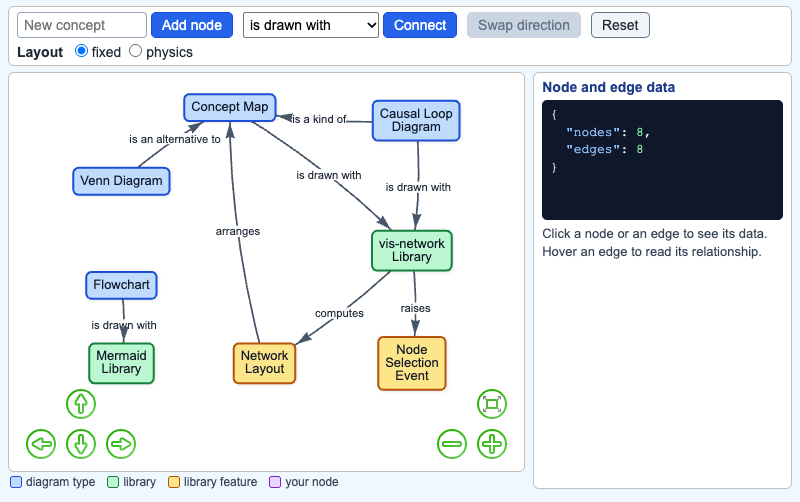Click the 'is an alternative to' edge label
This screenshot has height=502, width=800.
coord(174,139)
